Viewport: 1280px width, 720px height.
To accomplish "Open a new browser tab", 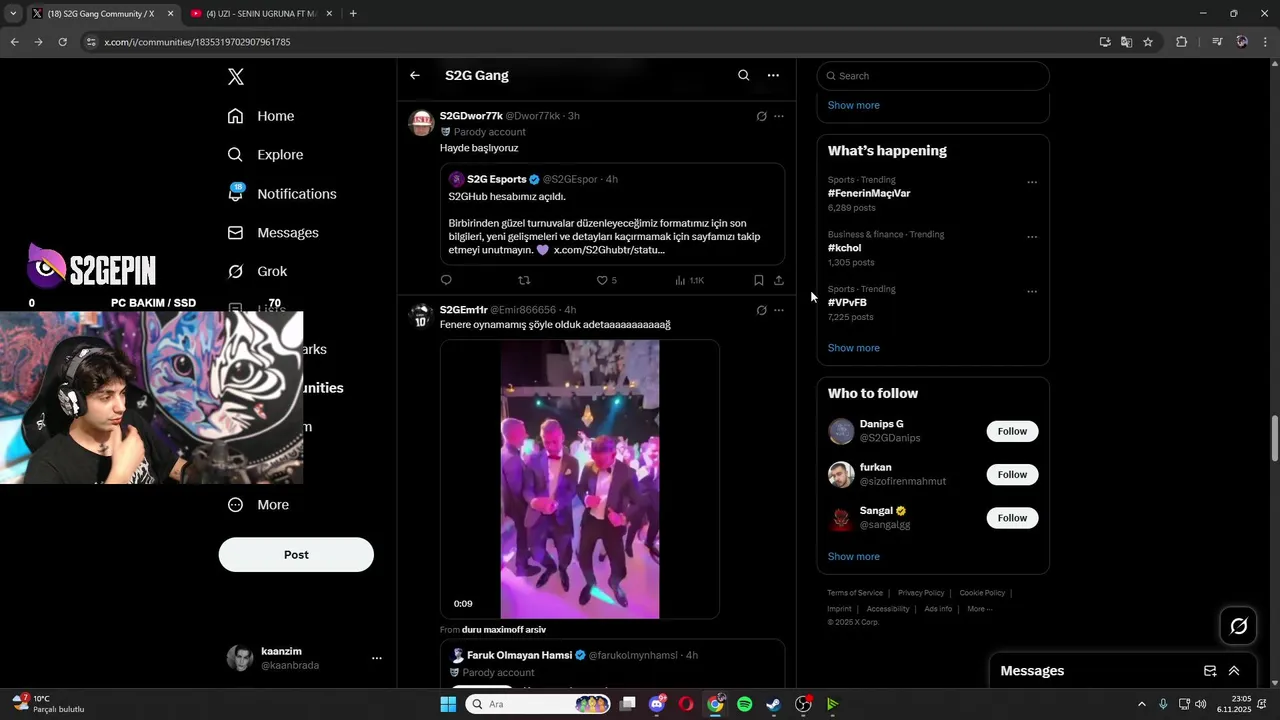I will (353, 14).
